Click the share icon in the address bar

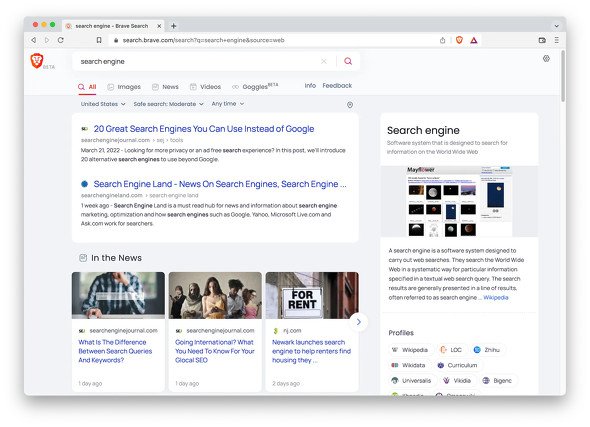(x=442, y=40)
